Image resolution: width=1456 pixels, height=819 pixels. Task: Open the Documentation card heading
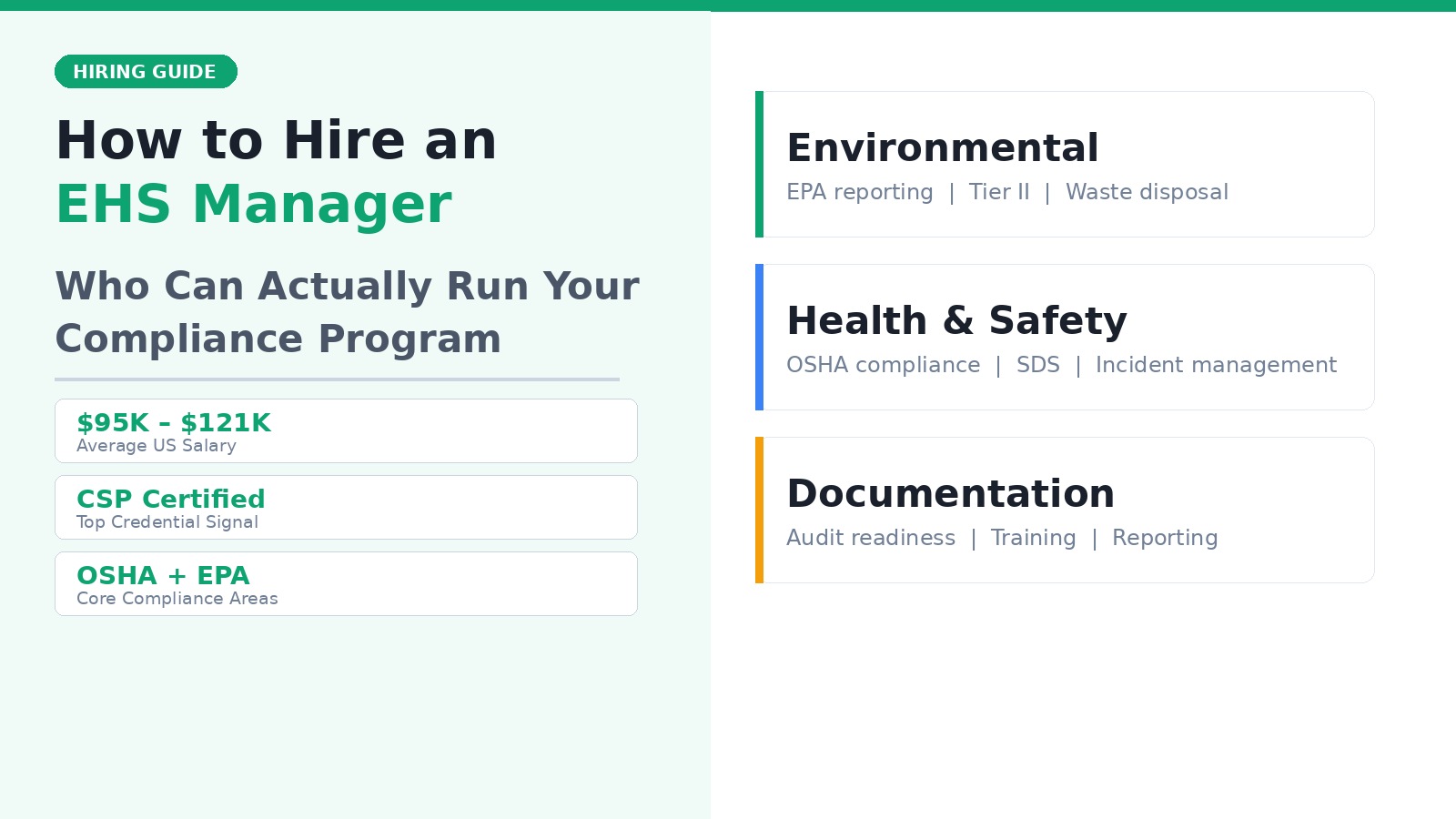[x=951, y=493]
